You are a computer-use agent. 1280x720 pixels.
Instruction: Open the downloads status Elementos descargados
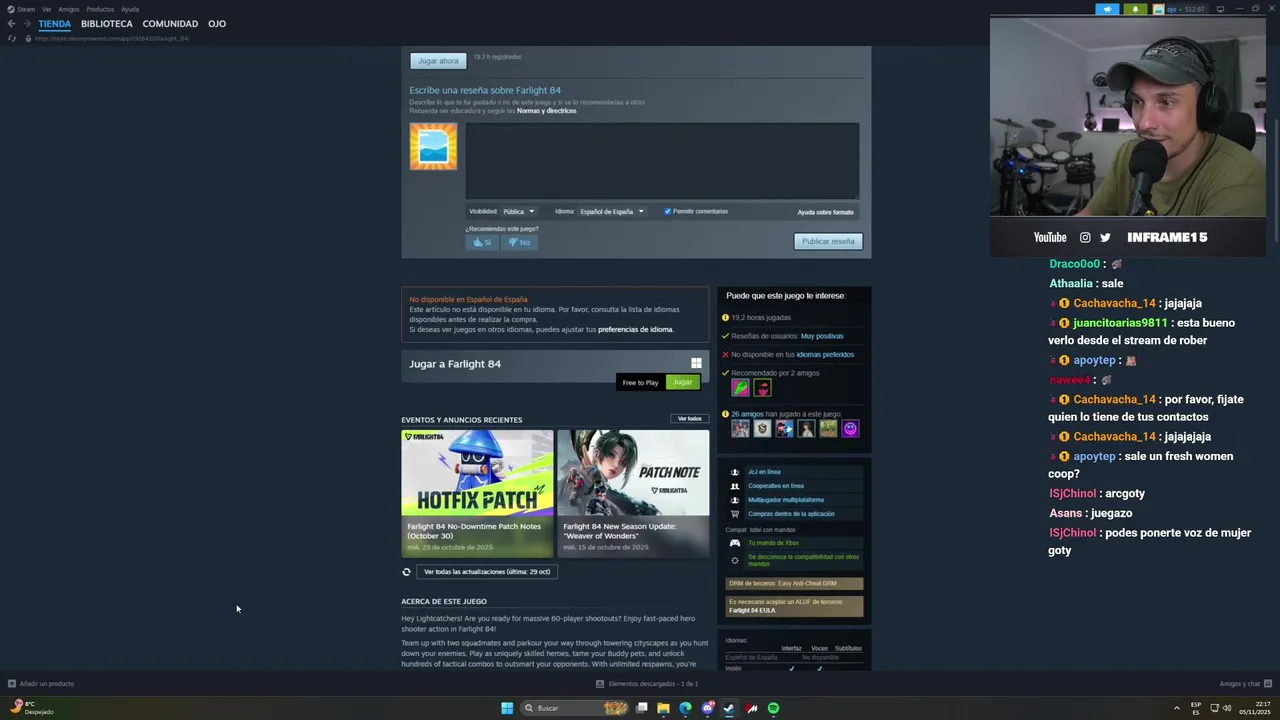tap(647, 684)
